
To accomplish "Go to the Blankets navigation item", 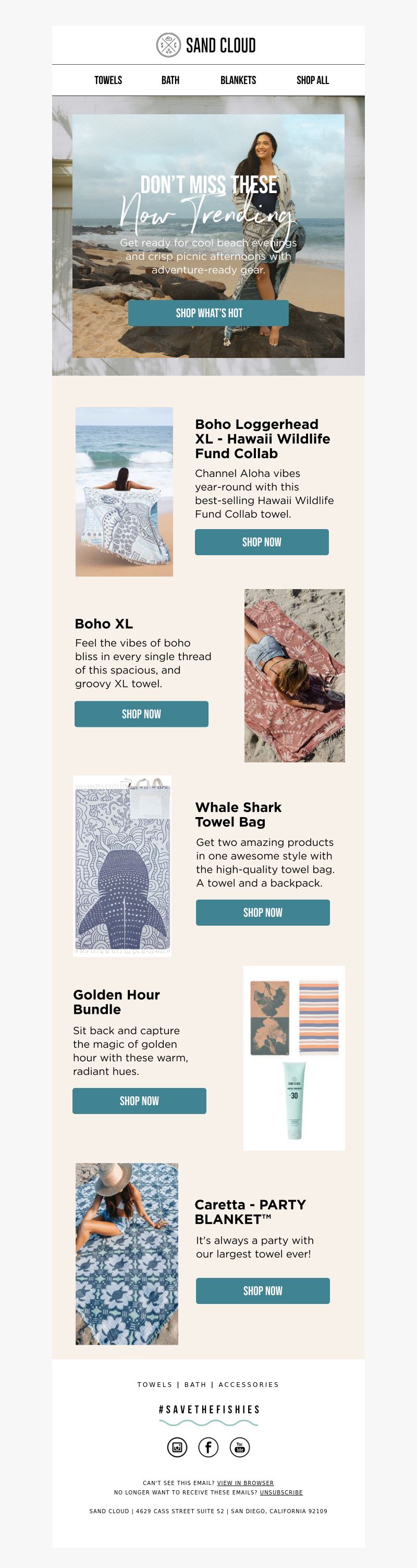I will tap(238, 80).
